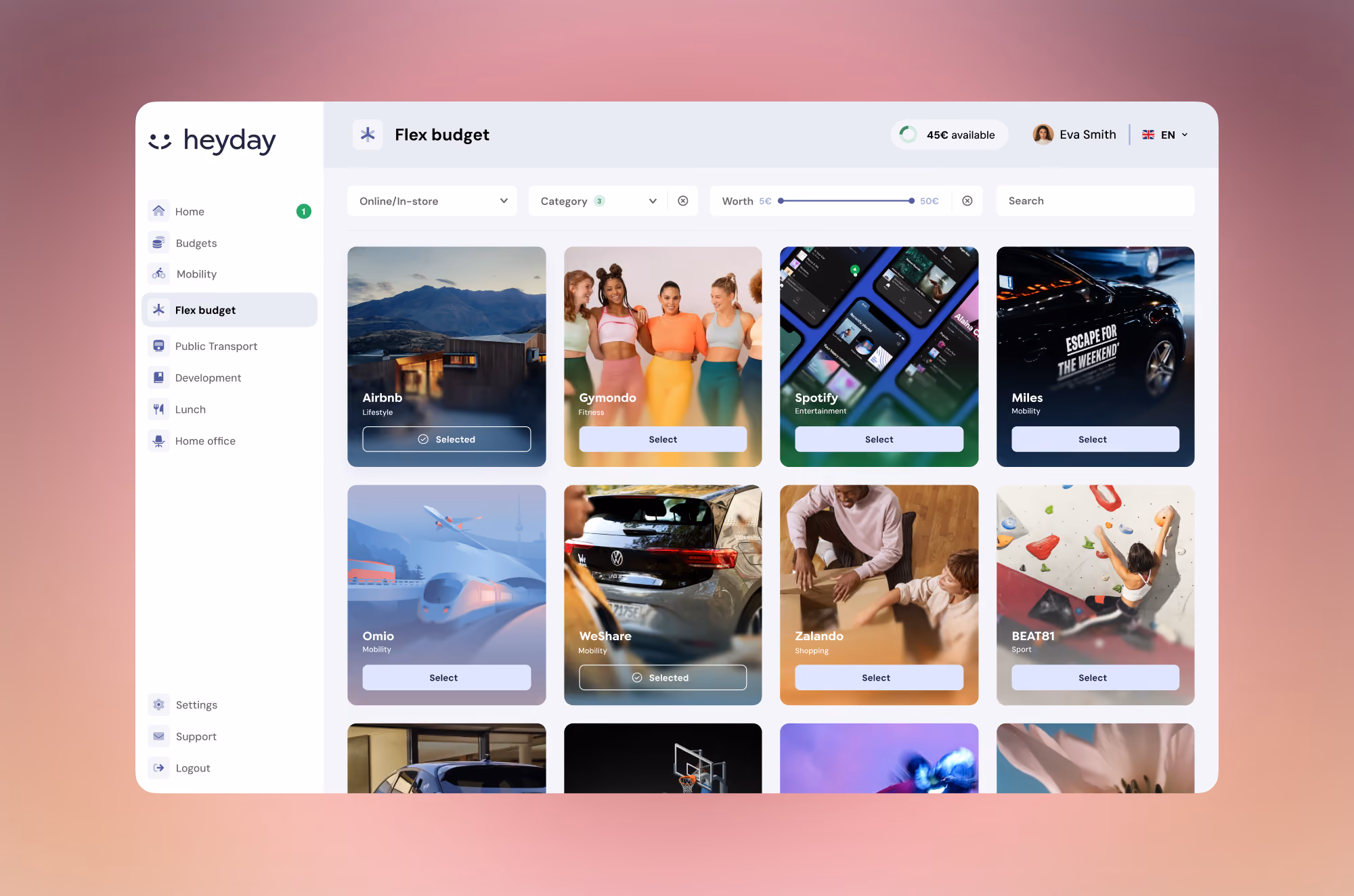Select the Spotify offer

tap(879, 439)
